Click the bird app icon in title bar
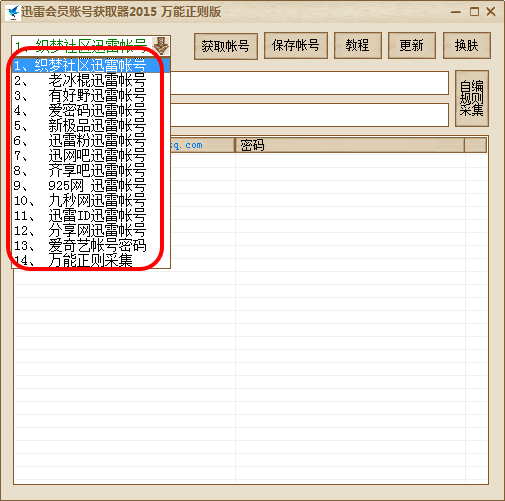The height and width of the screenshot is (501, 505). click(13, 13)
